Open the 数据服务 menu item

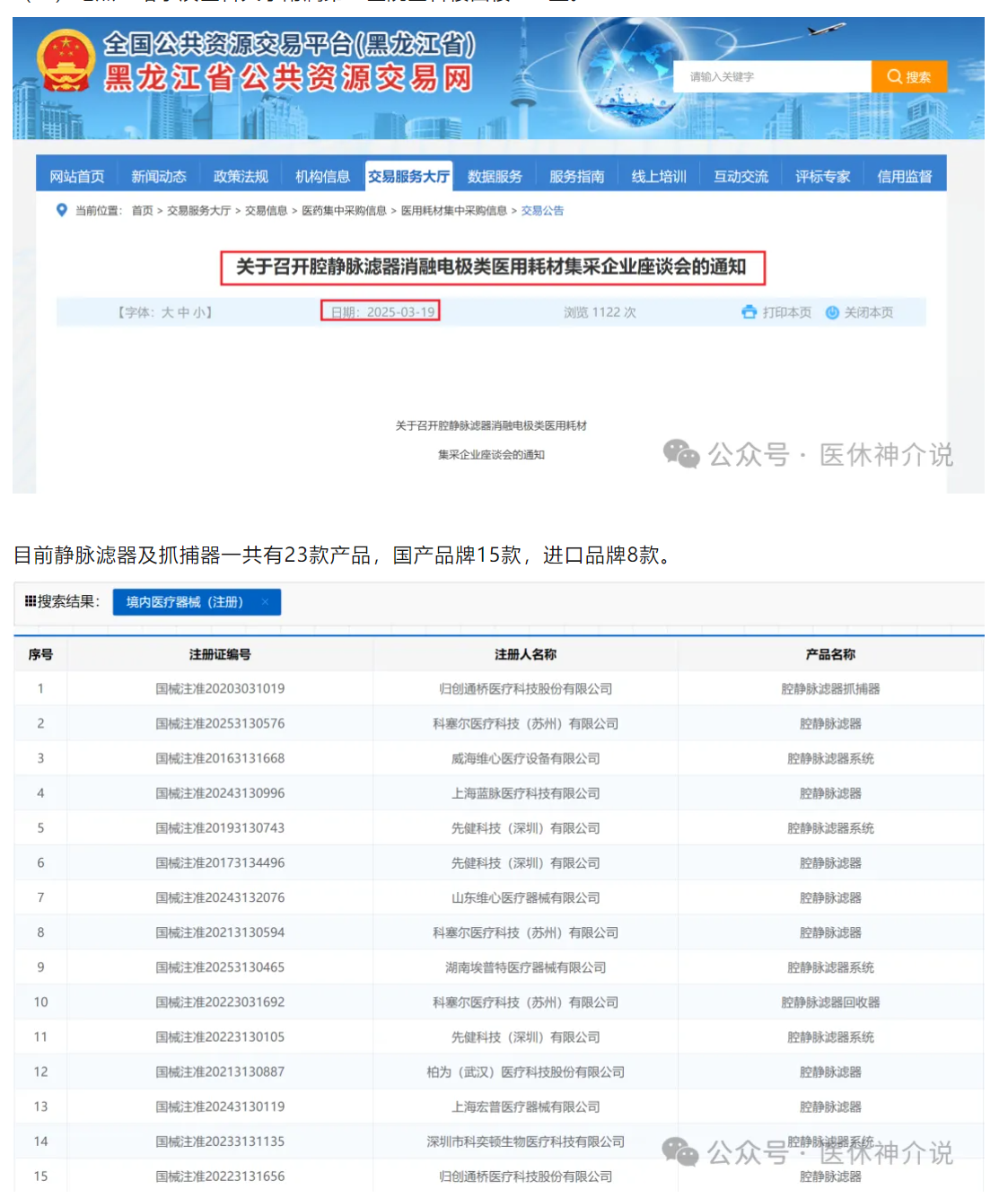click(x=495, y=176)
